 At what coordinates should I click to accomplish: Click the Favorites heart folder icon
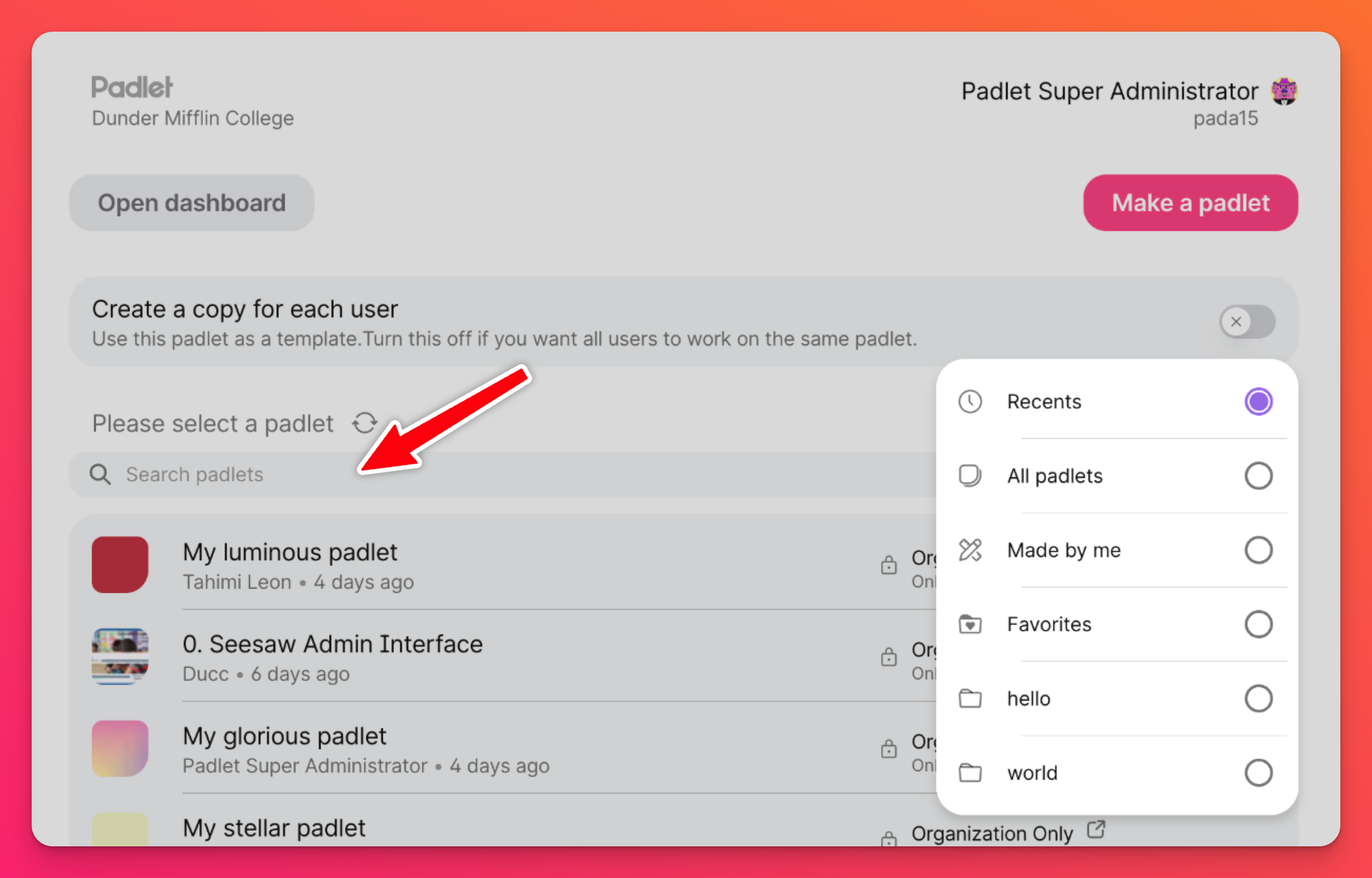click(x=969, y=624)
